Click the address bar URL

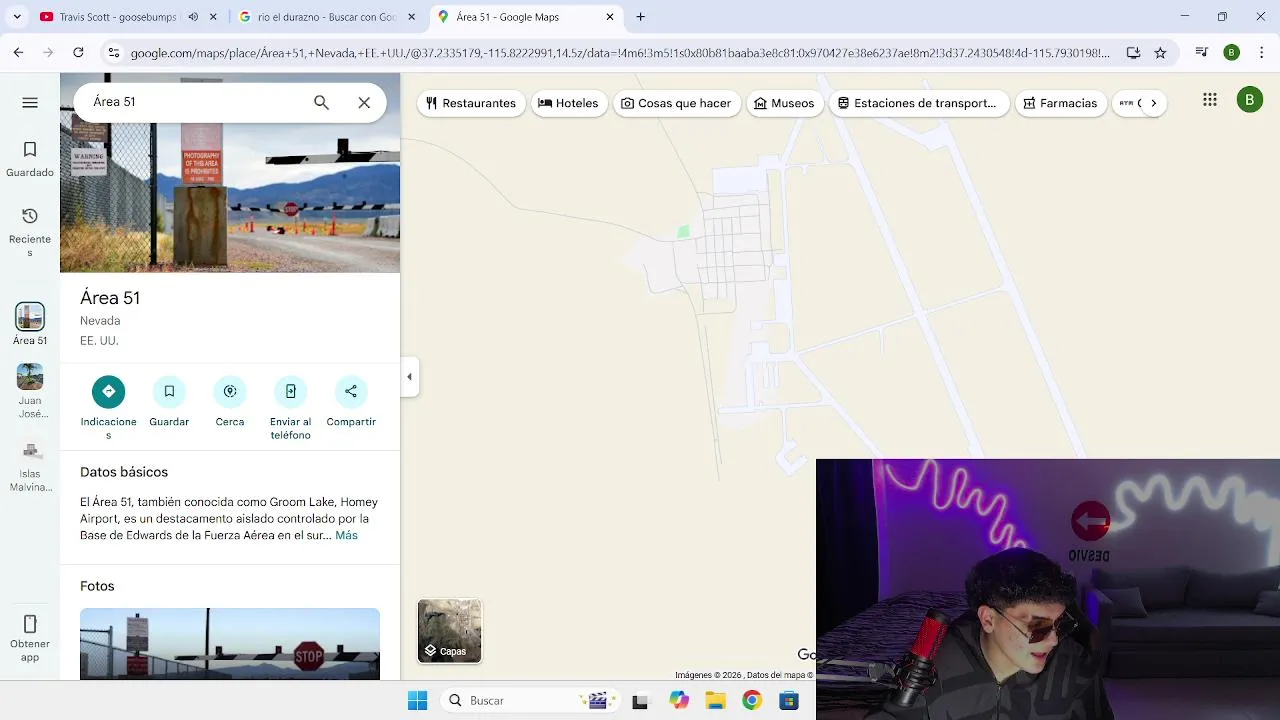tap(620, 52)
